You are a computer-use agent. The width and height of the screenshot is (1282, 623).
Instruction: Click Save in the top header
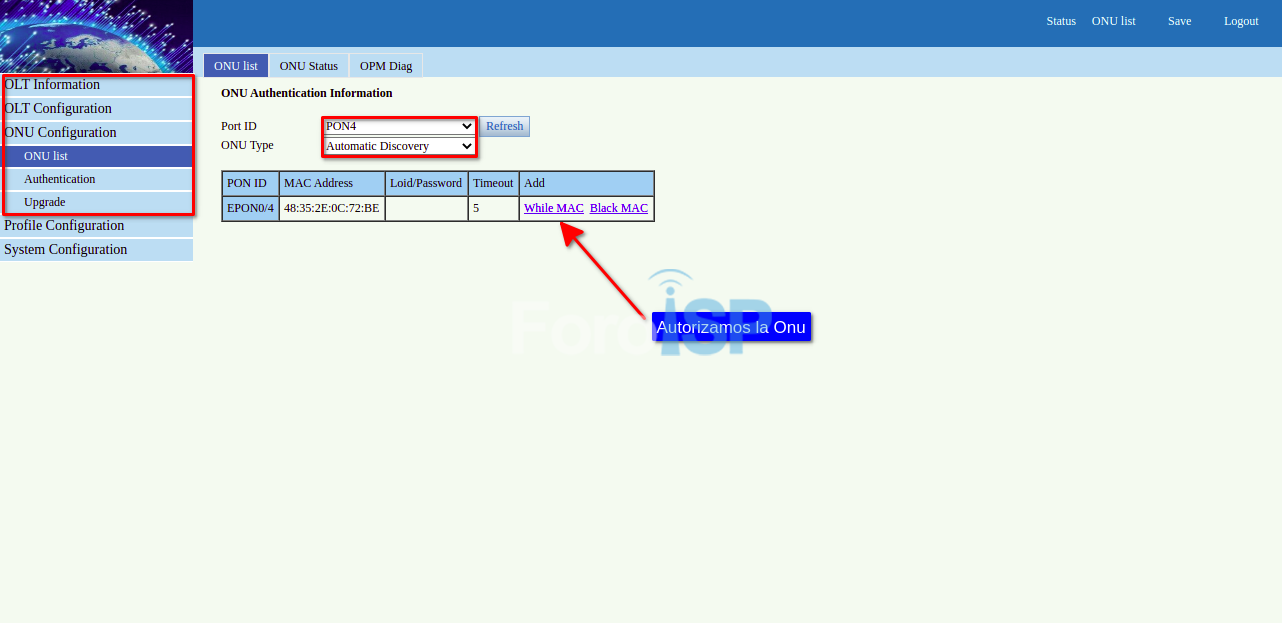point(1179,21)
